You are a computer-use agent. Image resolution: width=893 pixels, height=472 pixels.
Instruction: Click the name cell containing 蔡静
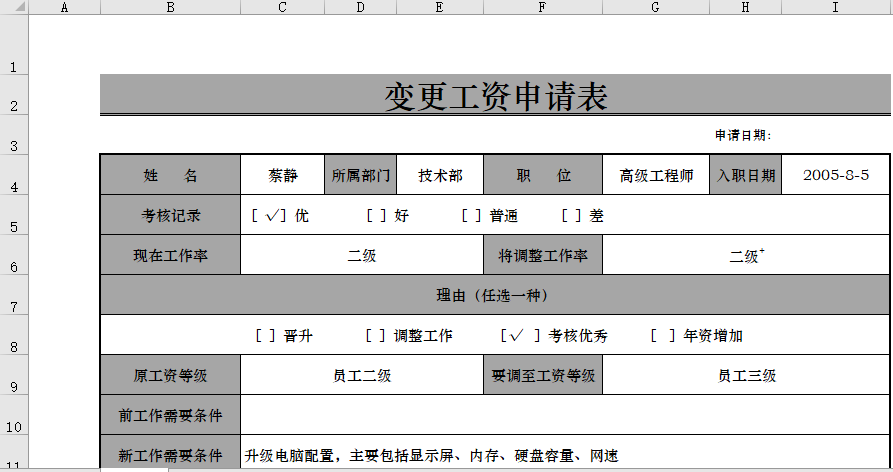[x=283, y=175]
